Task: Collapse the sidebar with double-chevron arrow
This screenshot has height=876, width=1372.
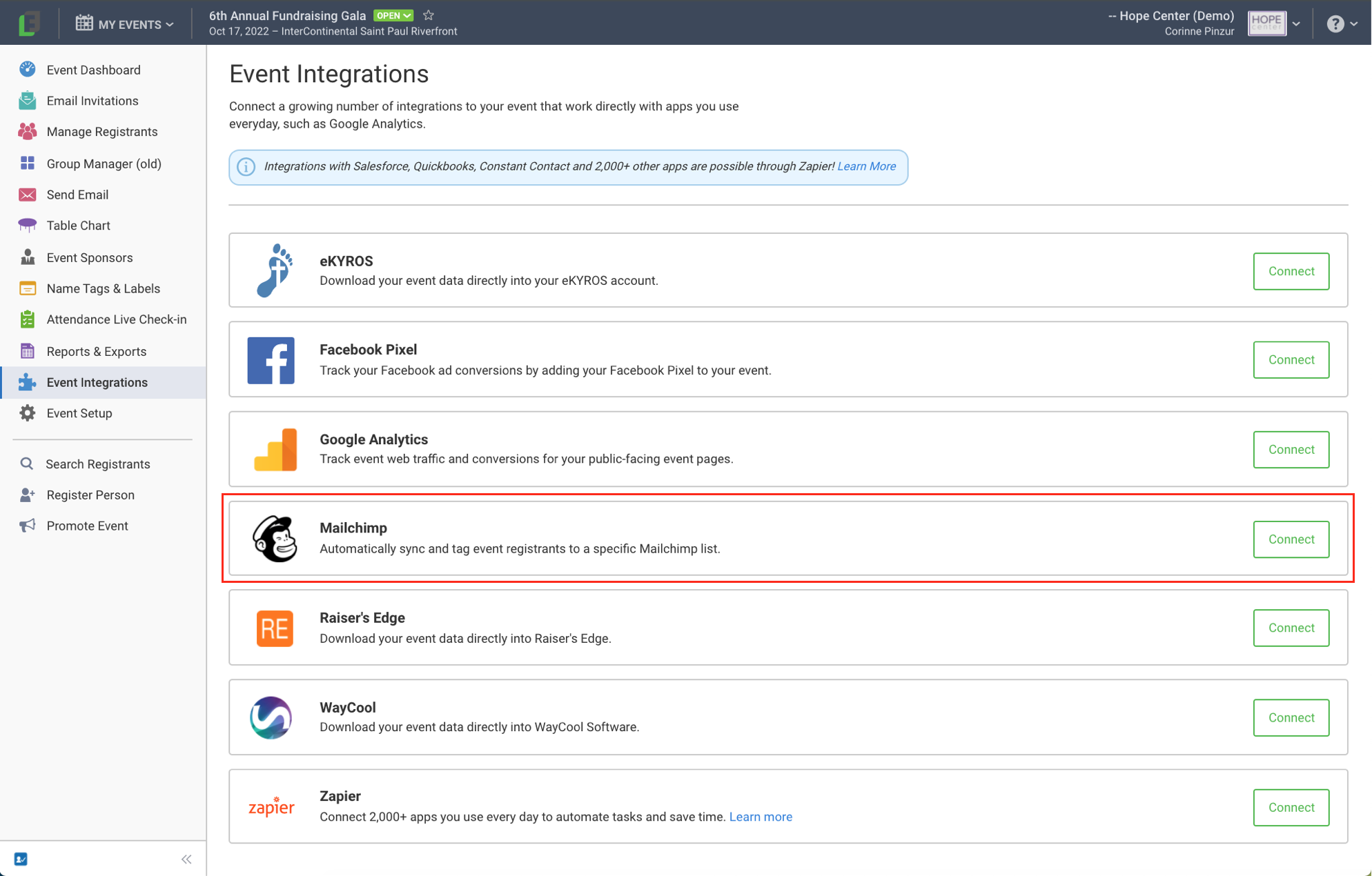Action: [186, 859]
